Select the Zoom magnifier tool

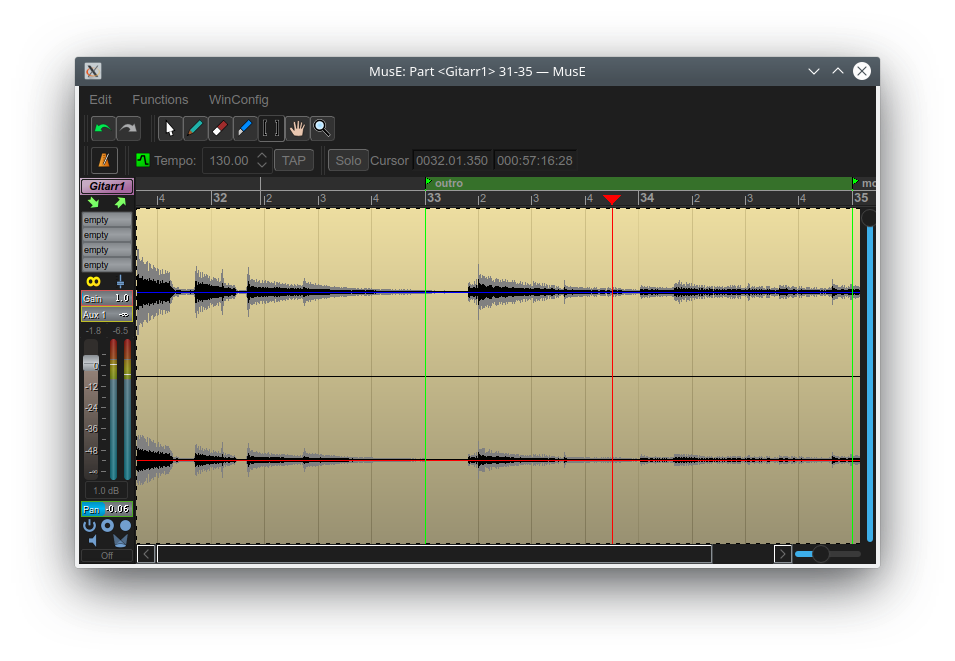pos(322,128)
